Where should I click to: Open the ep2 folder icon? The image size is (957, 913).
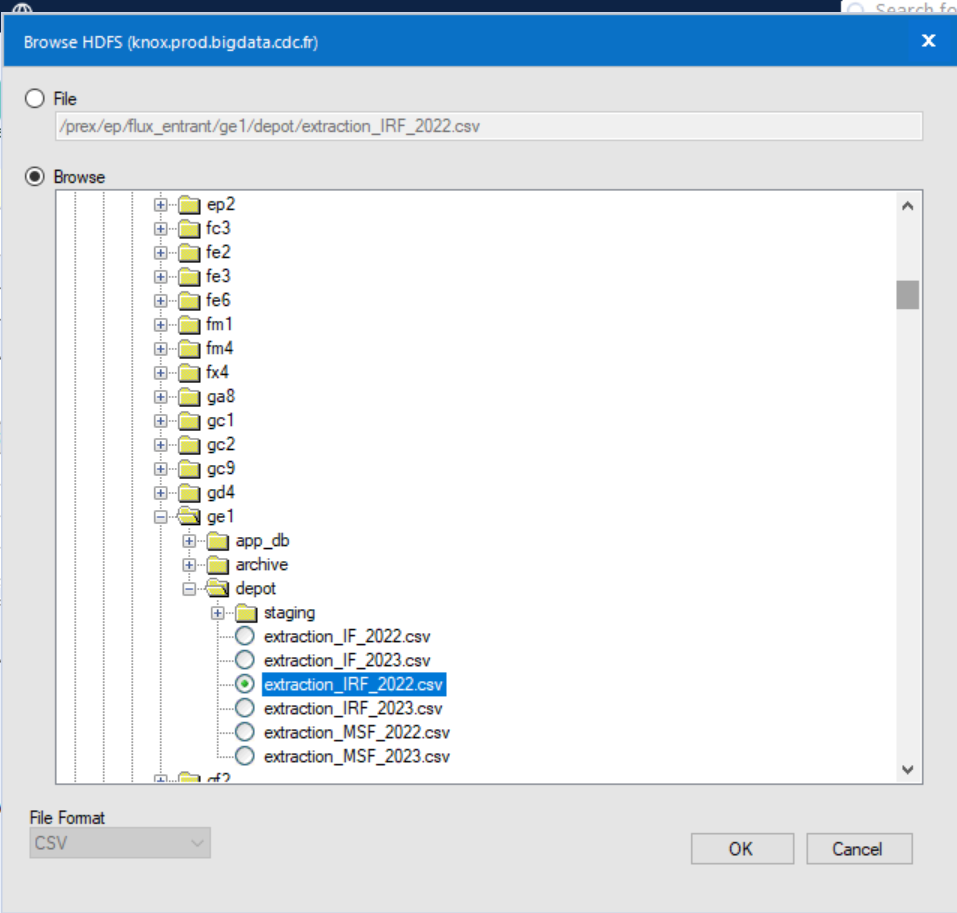coord(191,204)
